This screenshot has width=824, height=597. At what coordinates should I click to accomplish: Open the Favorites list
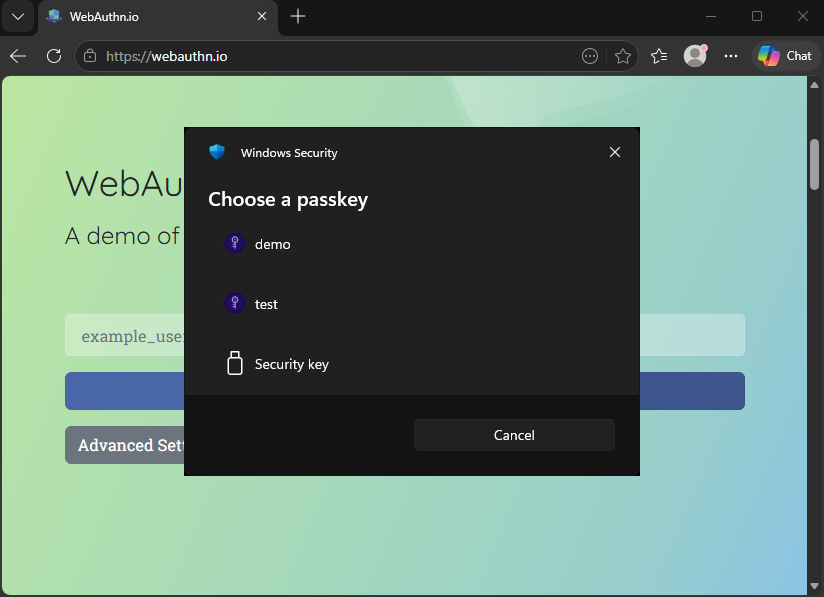659,56
